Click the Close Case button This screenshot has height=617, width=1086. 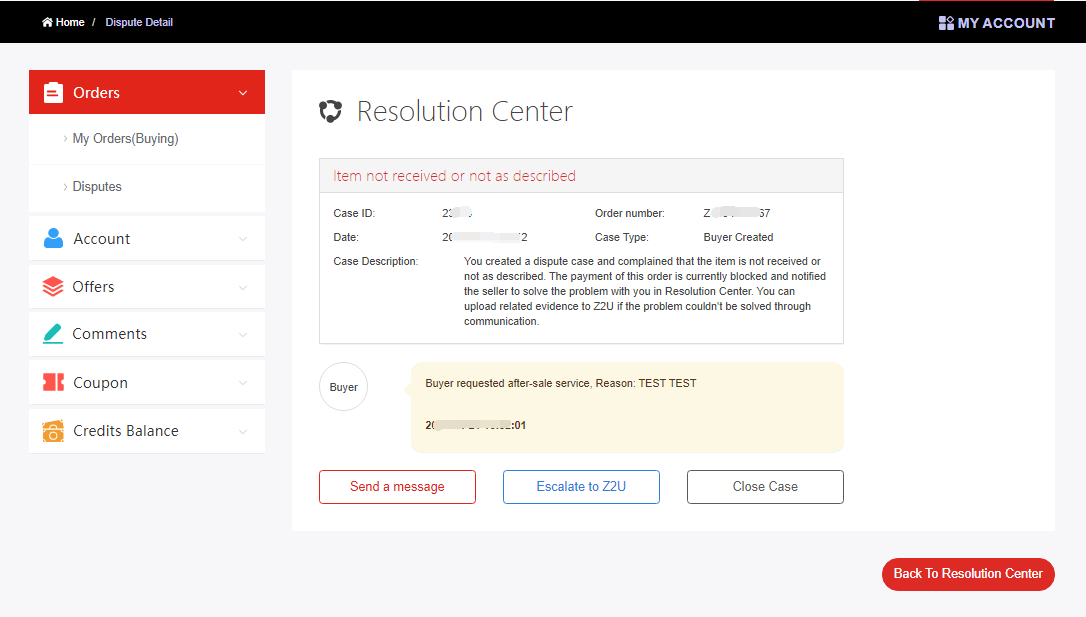click(x=765, y=487)
